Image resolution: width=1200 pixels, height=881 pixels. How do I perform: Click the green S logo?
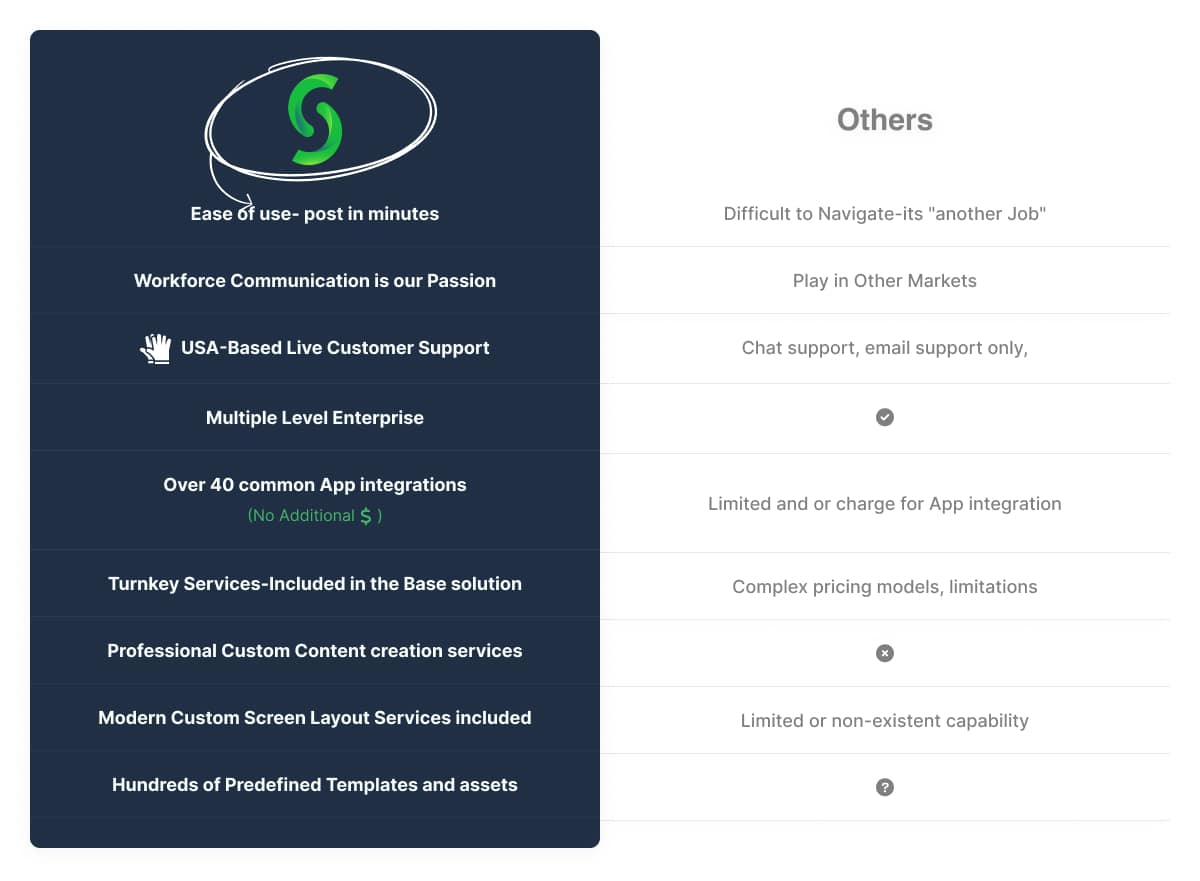click(x=315, y=120)
